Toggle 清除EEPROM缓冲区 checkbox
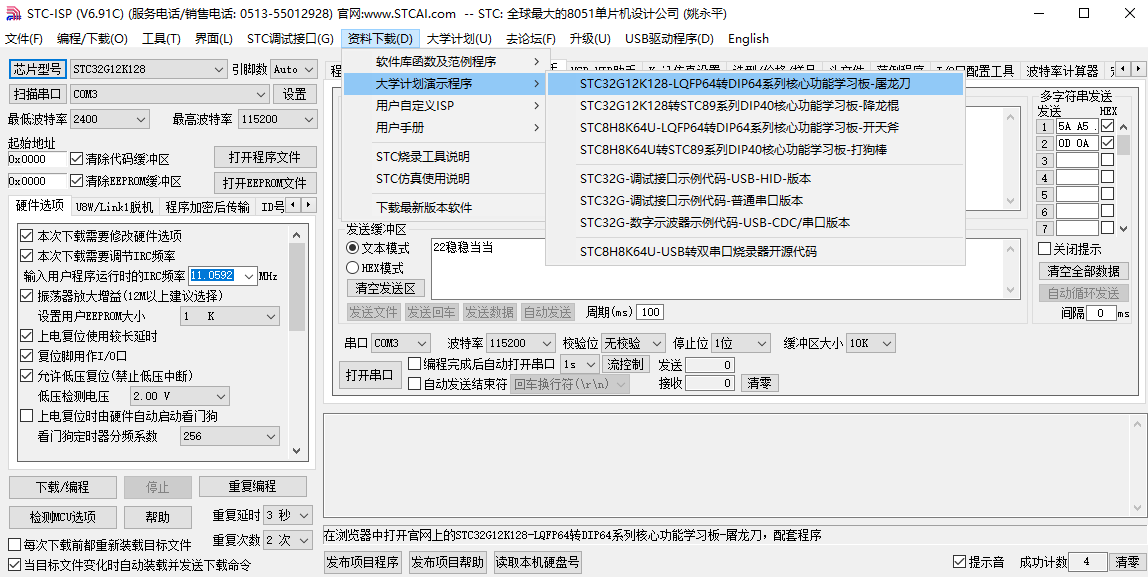The image size is (1148, 577). [x=76, y=181]
